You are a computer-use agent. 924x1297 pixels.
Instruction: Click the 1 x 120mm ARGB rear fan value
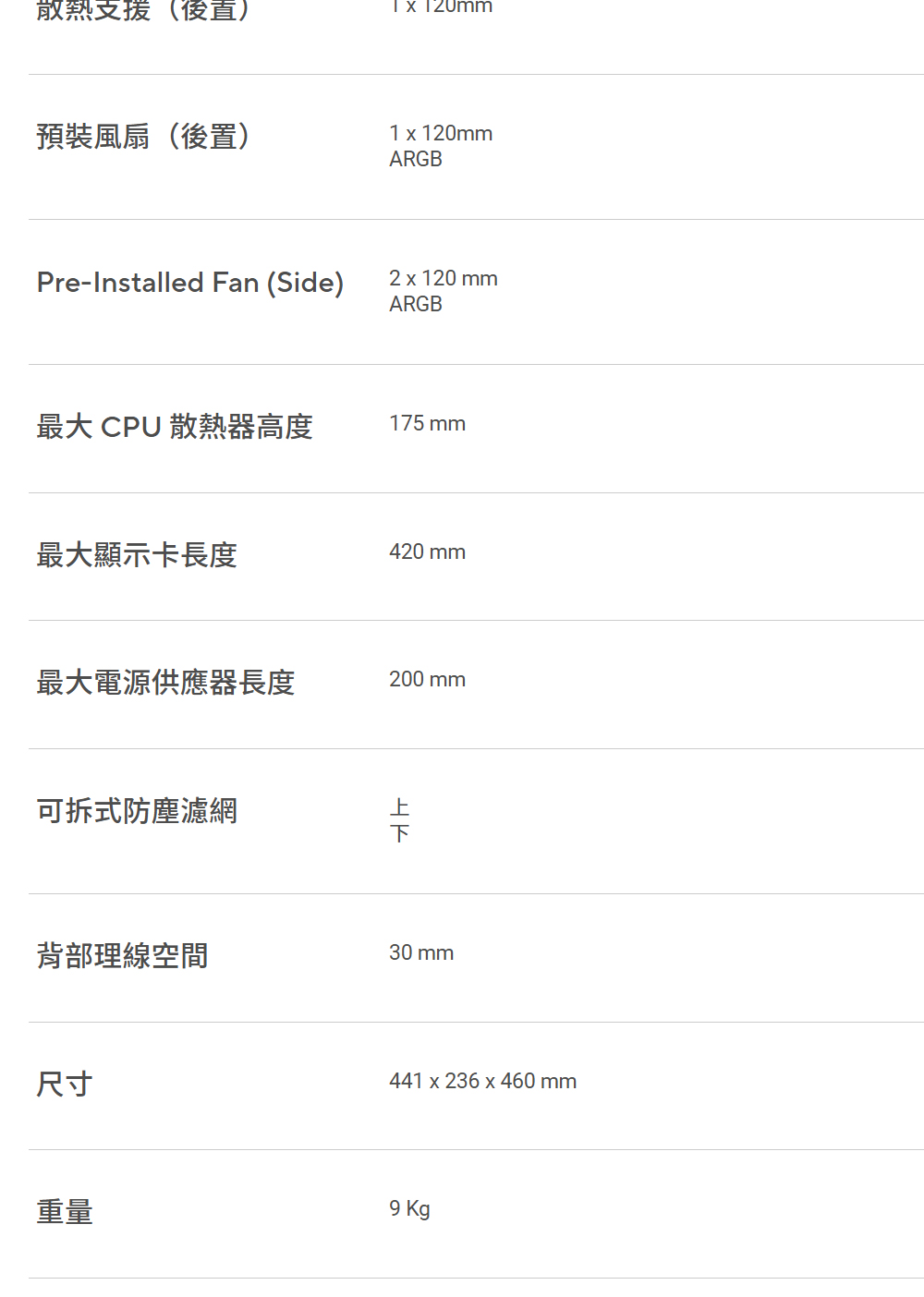441,146
